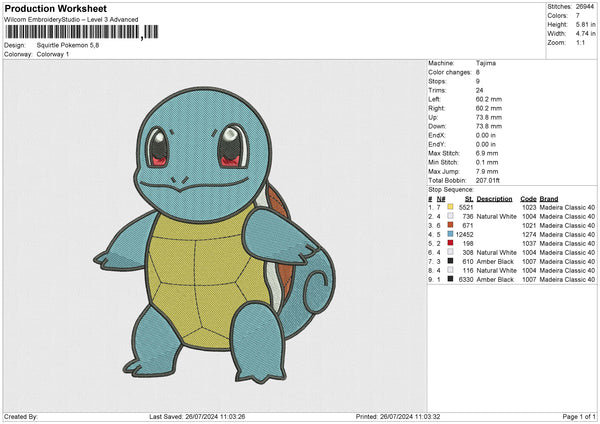Select the blue thread swatch with 12452 stitches
Image resolution: width=600 pixels, height=424 pixels.
451,234
